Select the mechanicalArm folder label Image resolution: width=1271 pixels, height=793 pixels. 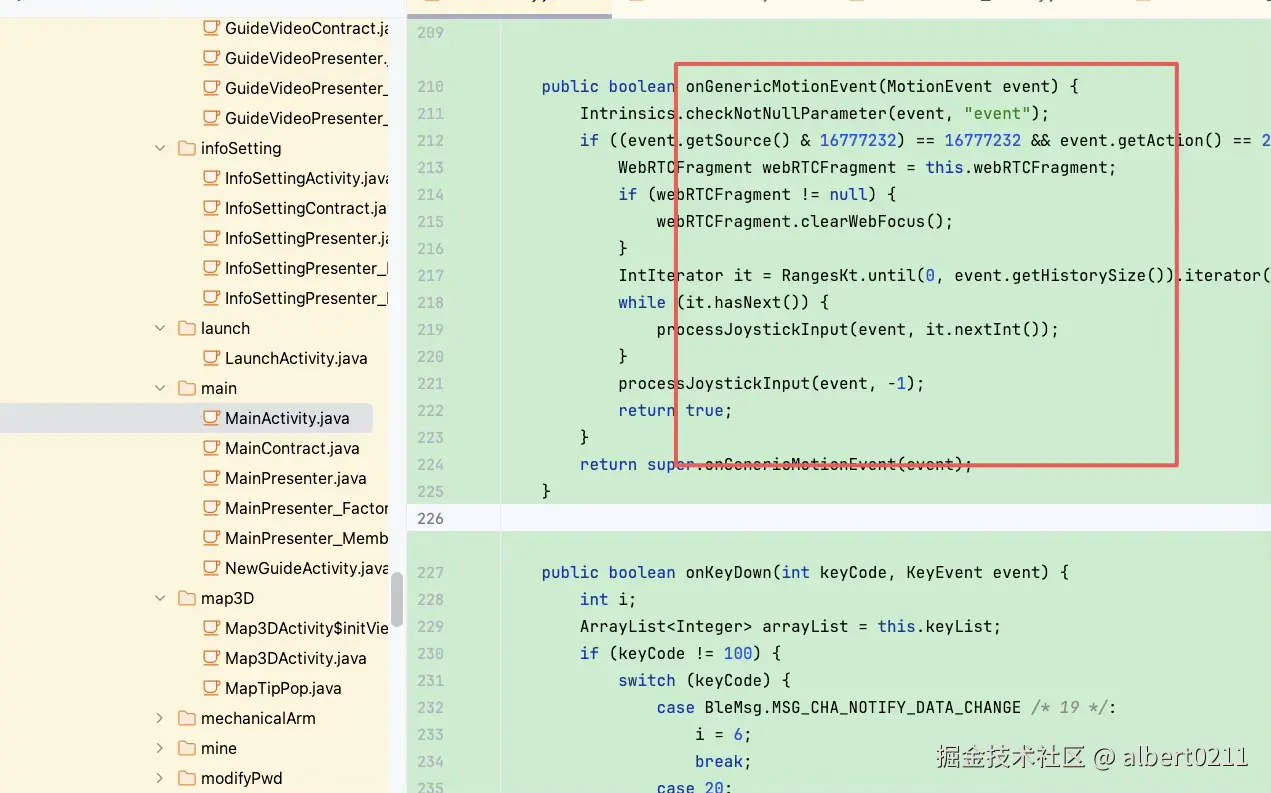(258, 718)
